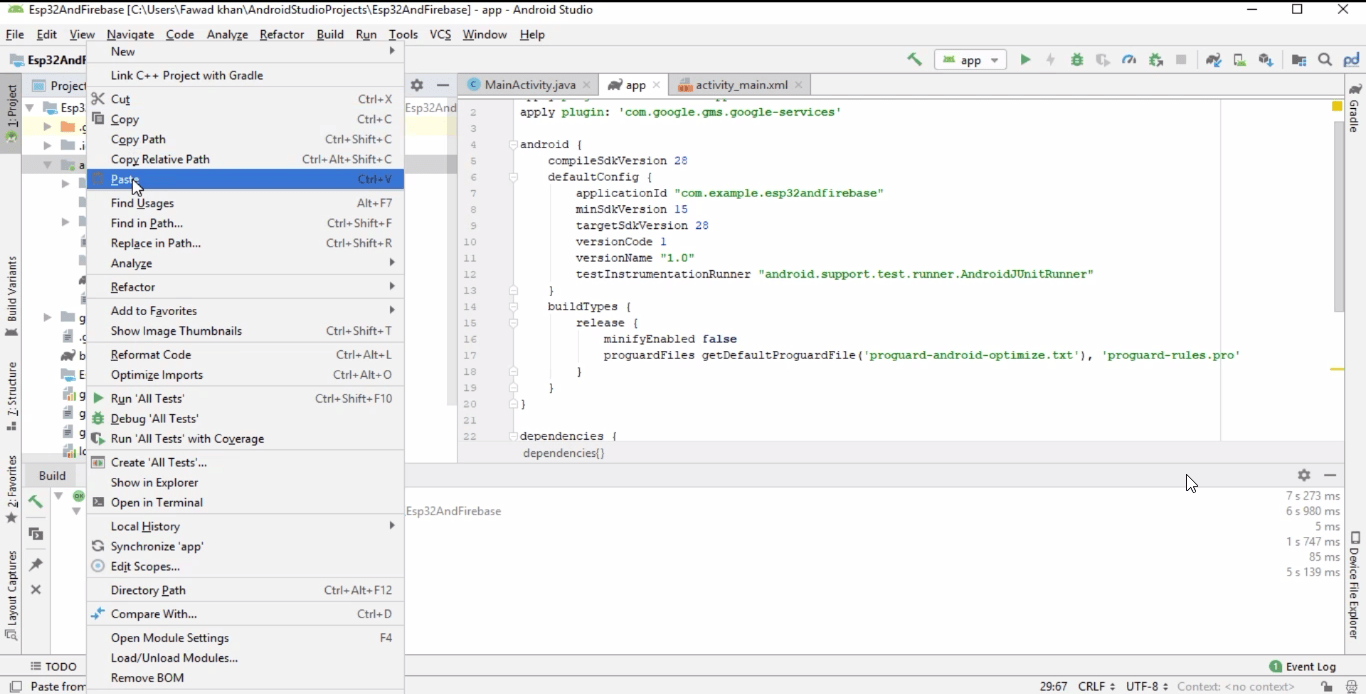The image size is (1366, 694).
Task: Expand the Esp3 node in Project tree
Action: (x=31, y=107)
